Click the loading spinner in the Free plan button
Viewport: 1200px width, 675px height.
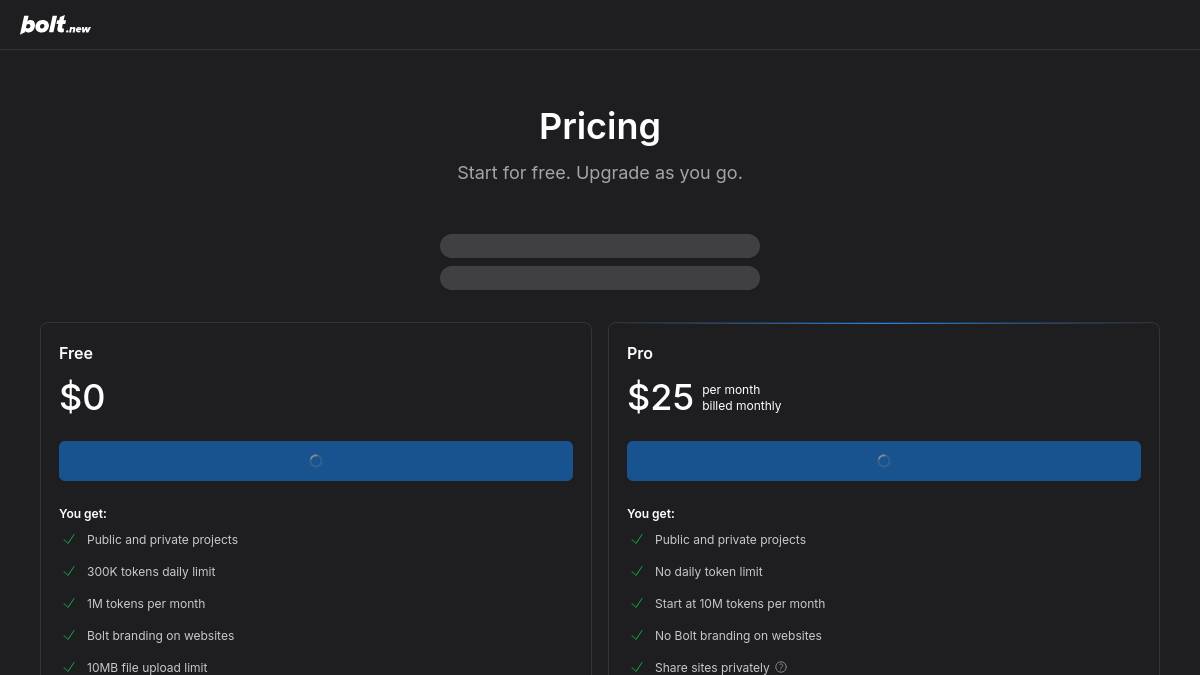tap(316, 461)
